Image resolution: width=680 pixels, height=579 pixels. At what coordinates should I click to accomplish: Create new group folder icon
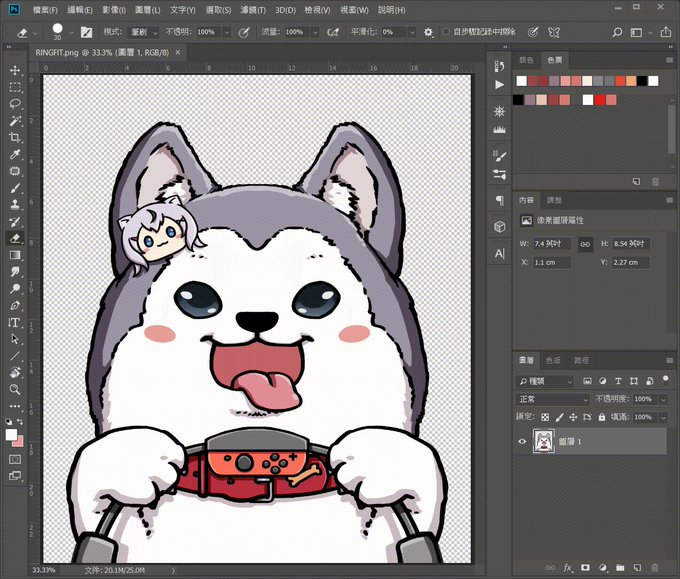click(x=620, y=567)
